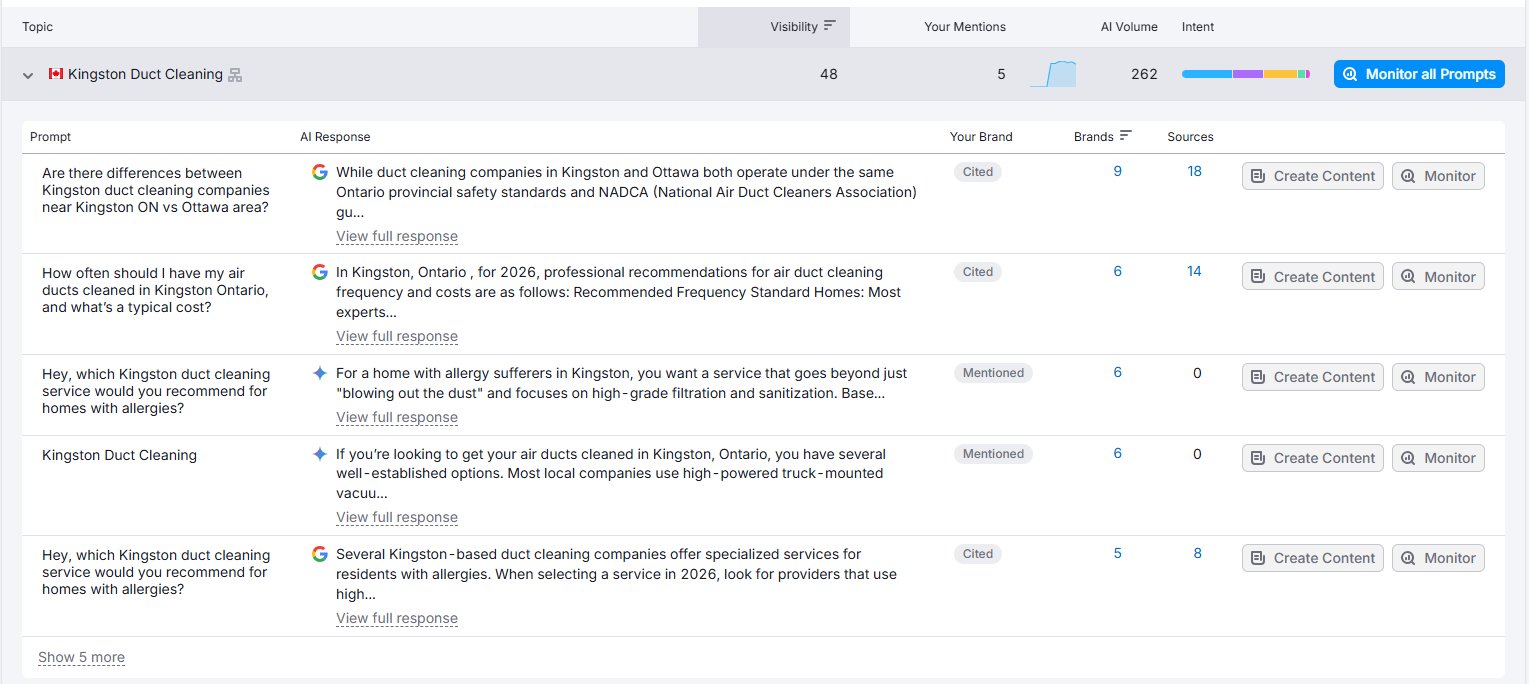Click the purple segment of the intent bar
The height and width of the screenshot is (684, 1529).
1248,74
